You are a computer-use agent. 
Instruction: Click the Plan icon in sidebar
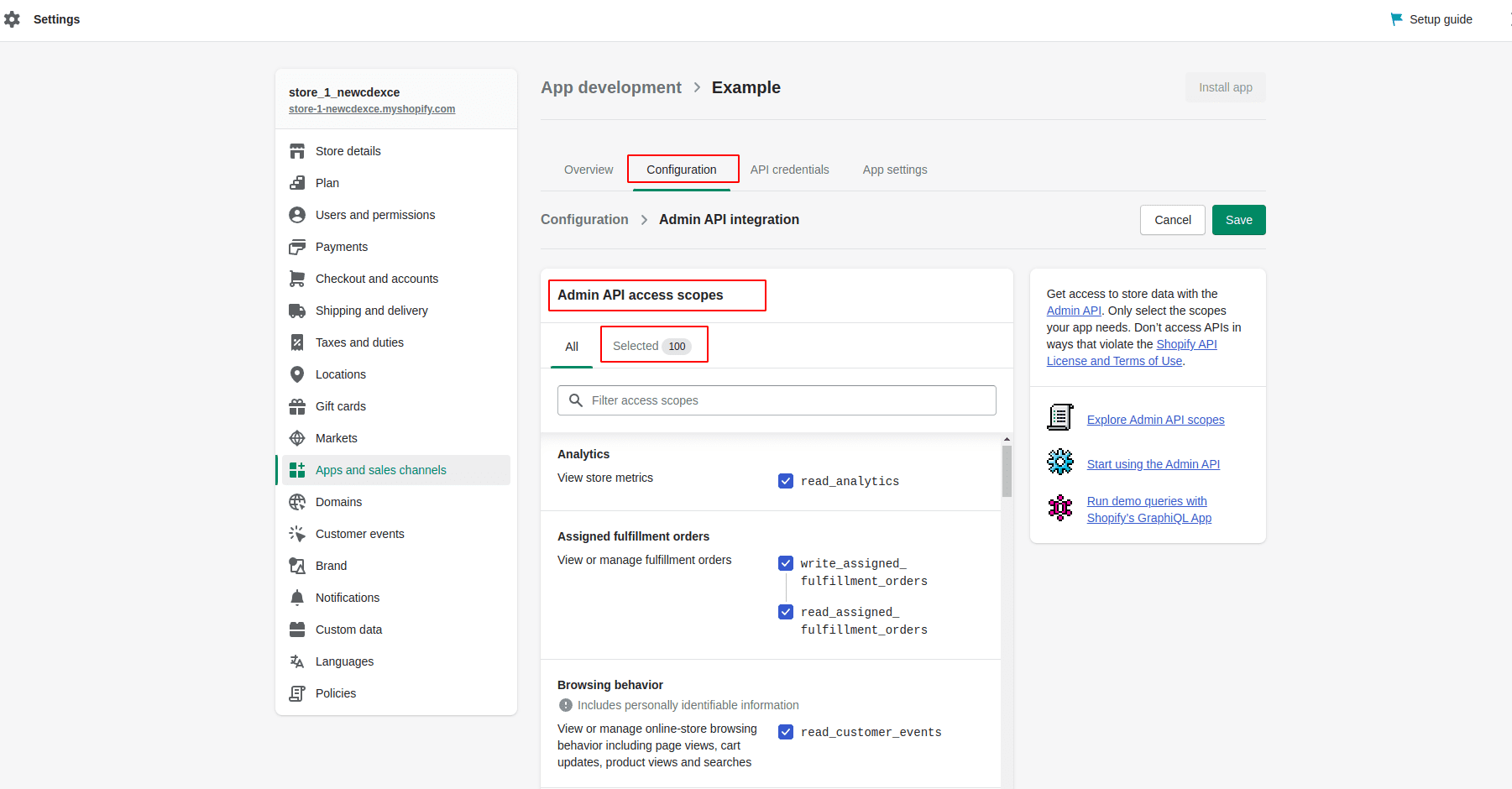tap(297, 183)
